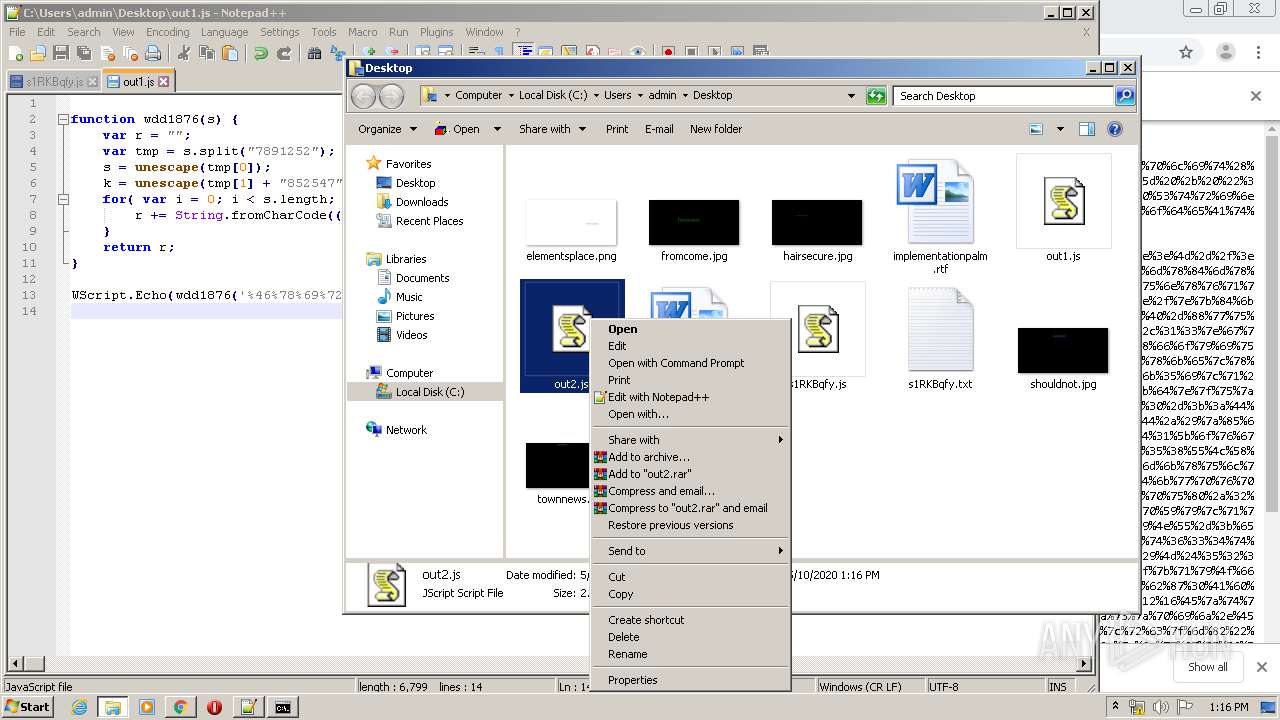Screen dimensions: 1280x720
Task: Click the Change your view icon in Explorer
Action: [1036, 129]
